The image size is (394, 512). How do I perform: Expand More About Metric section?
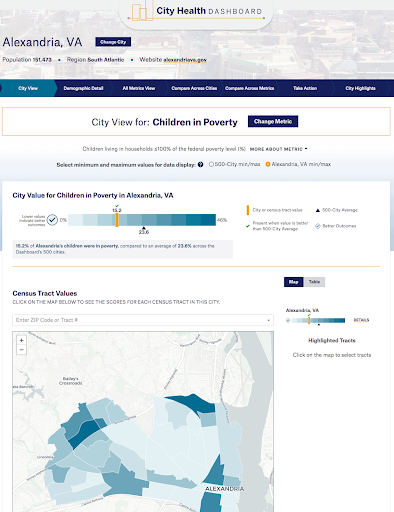[x=279, y=149]
